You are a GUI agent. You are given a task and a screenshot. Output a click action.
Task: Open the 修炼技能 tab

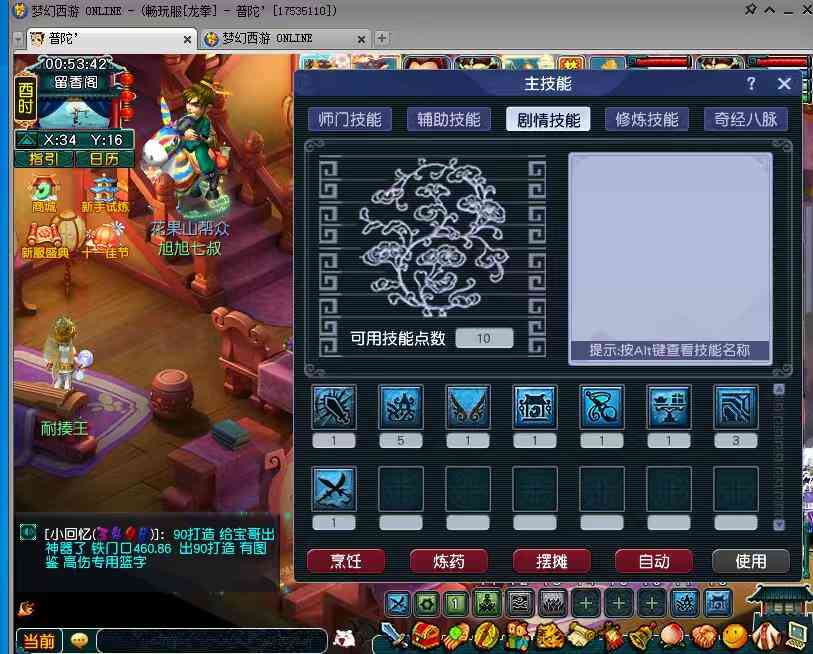pyautogui.click(x=647, y=120)
